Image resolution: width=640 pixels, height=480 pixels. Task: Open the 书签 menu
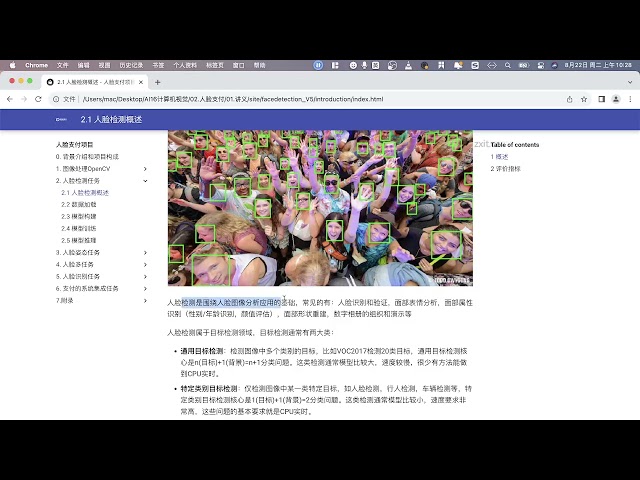[x=158, y=65]
